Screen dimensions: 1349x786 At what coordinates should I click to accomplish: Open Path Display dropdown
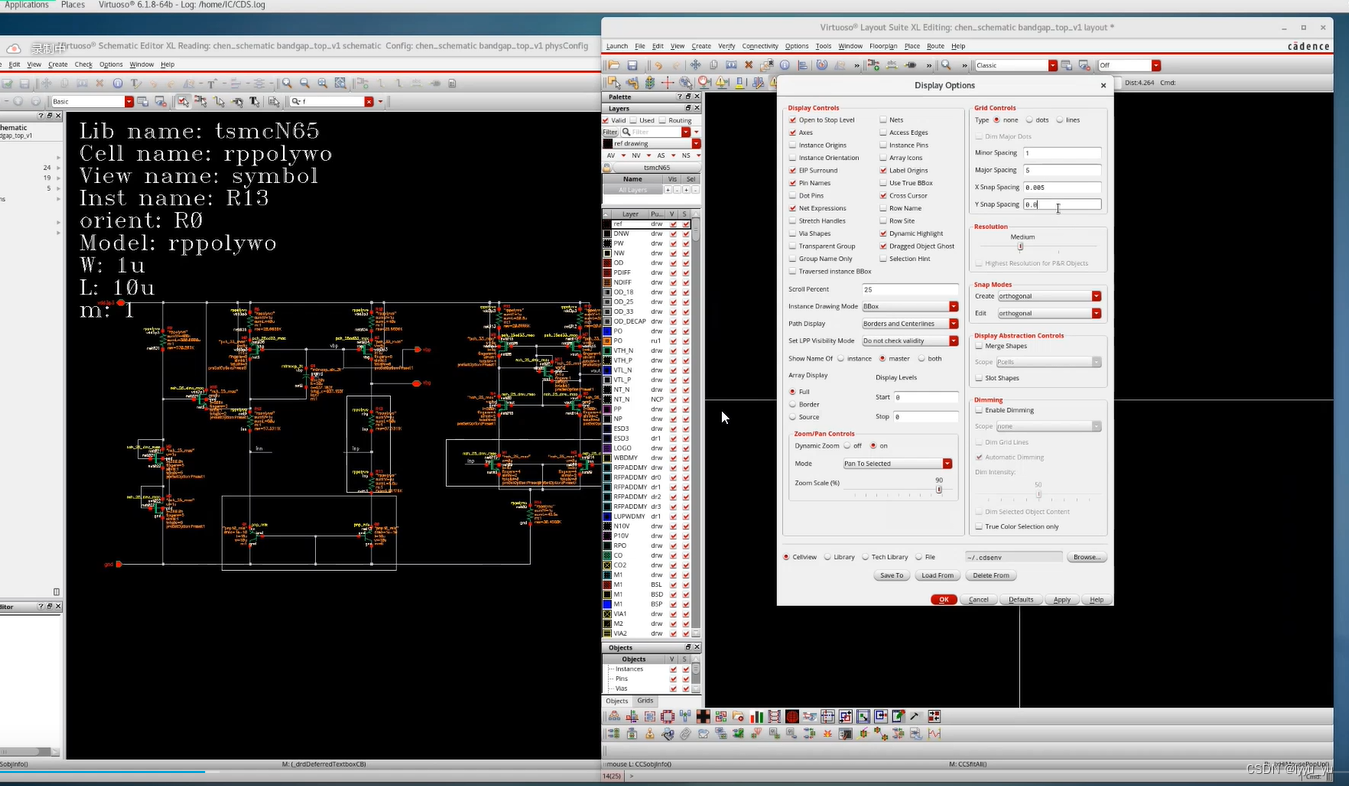coord(910,324)
